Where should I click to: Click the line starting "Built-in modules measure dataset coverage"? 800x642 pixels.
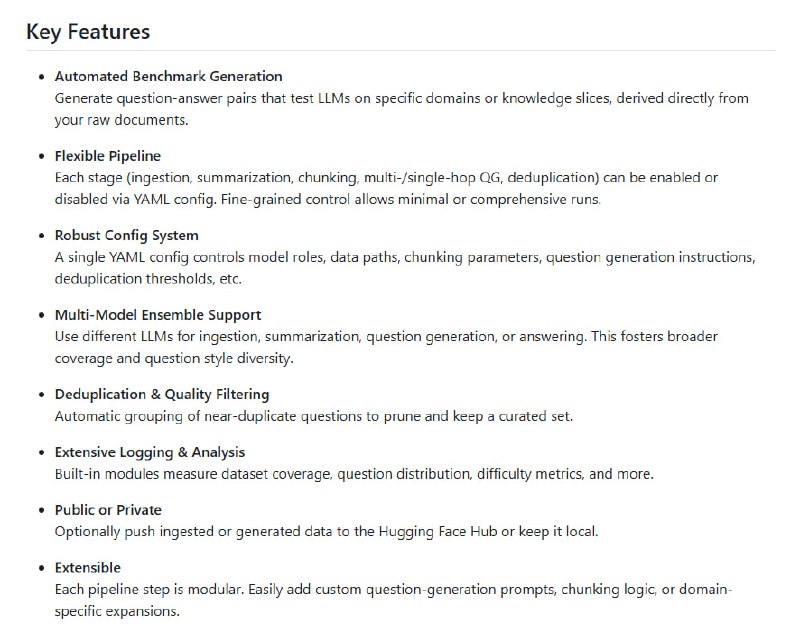click(353, 474)
